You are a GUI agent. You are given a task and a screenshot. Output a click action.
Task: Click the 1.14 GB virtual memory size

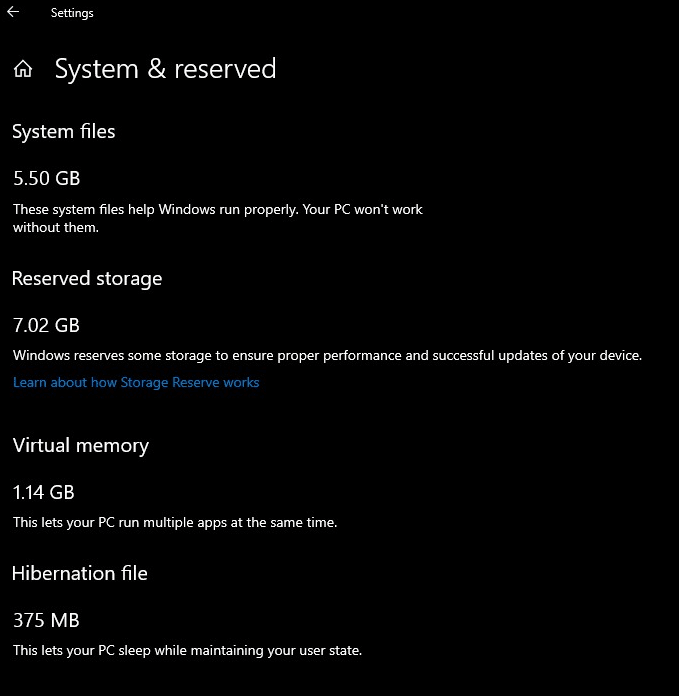44,492
